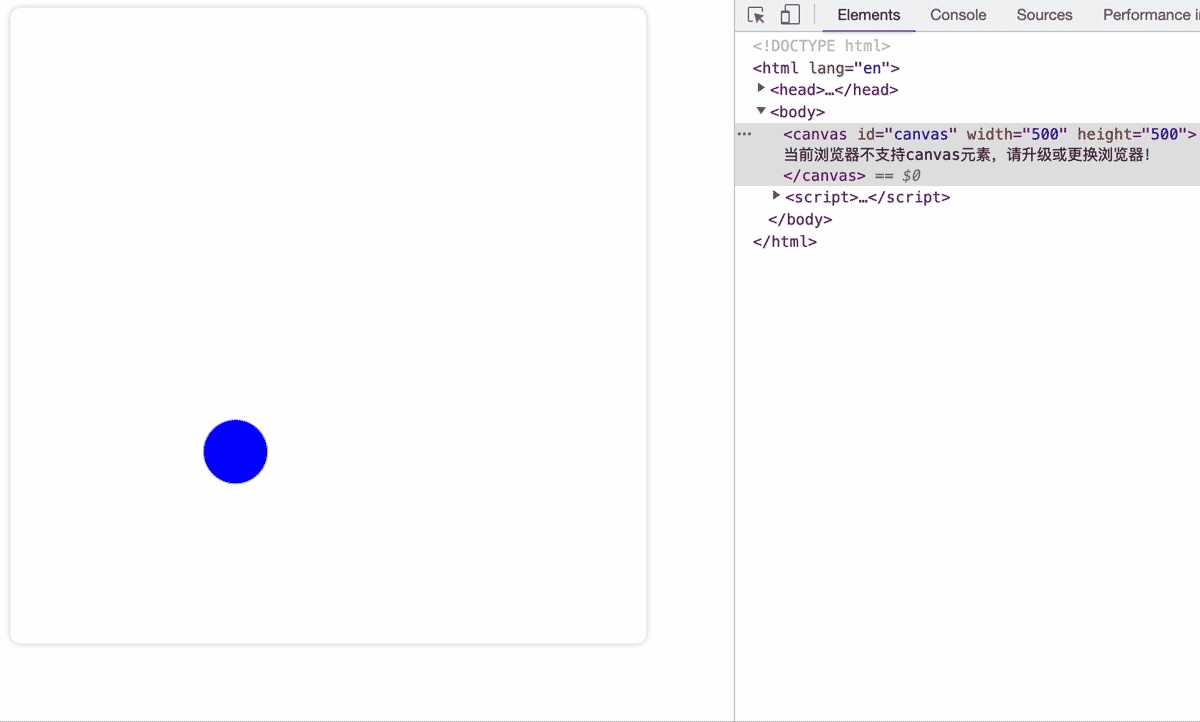Expand the script element node
Viewport: 1200px width, 722px height.
click(777, 196)
